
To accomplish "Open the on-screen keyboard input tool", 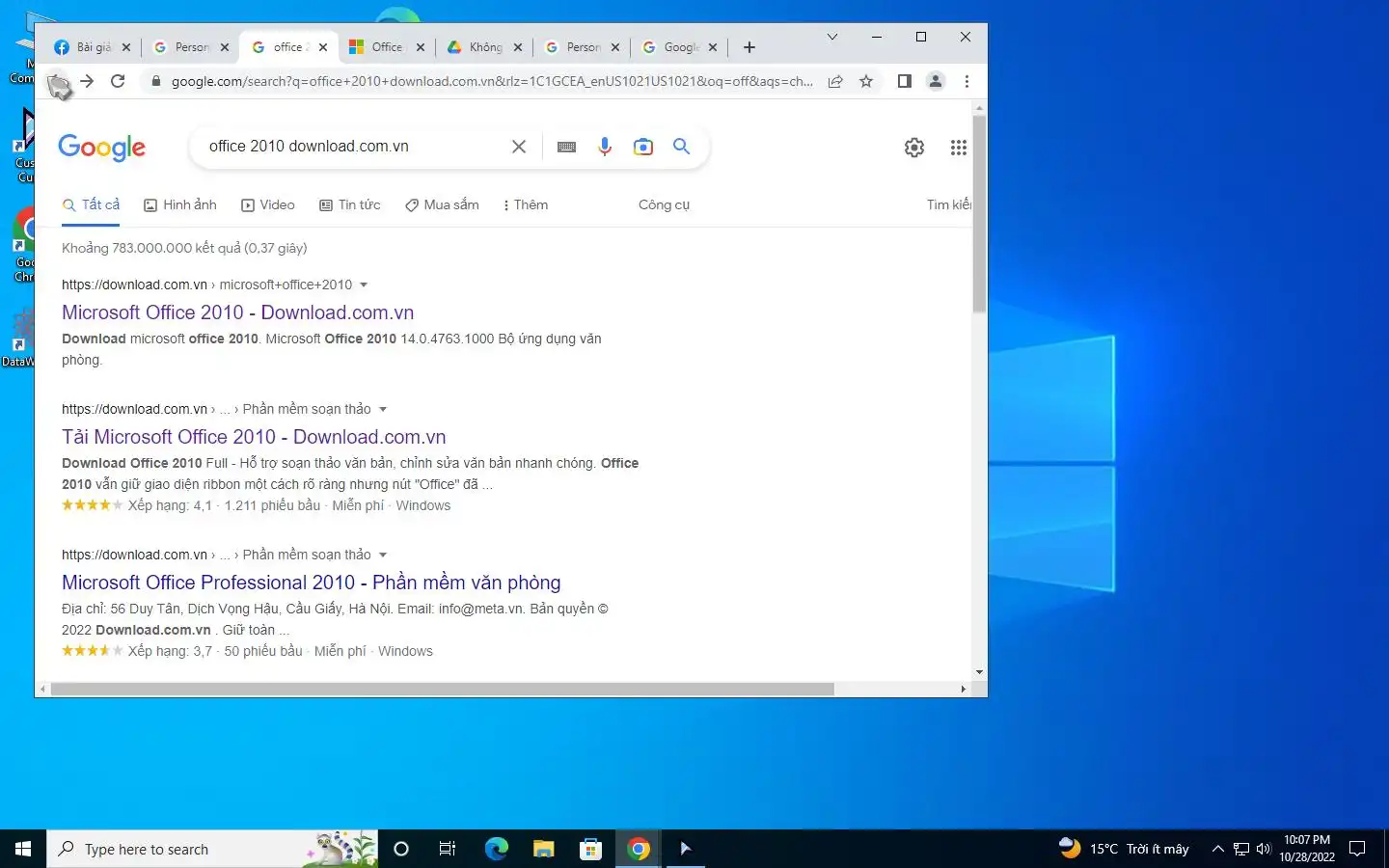I will [567, 147].
